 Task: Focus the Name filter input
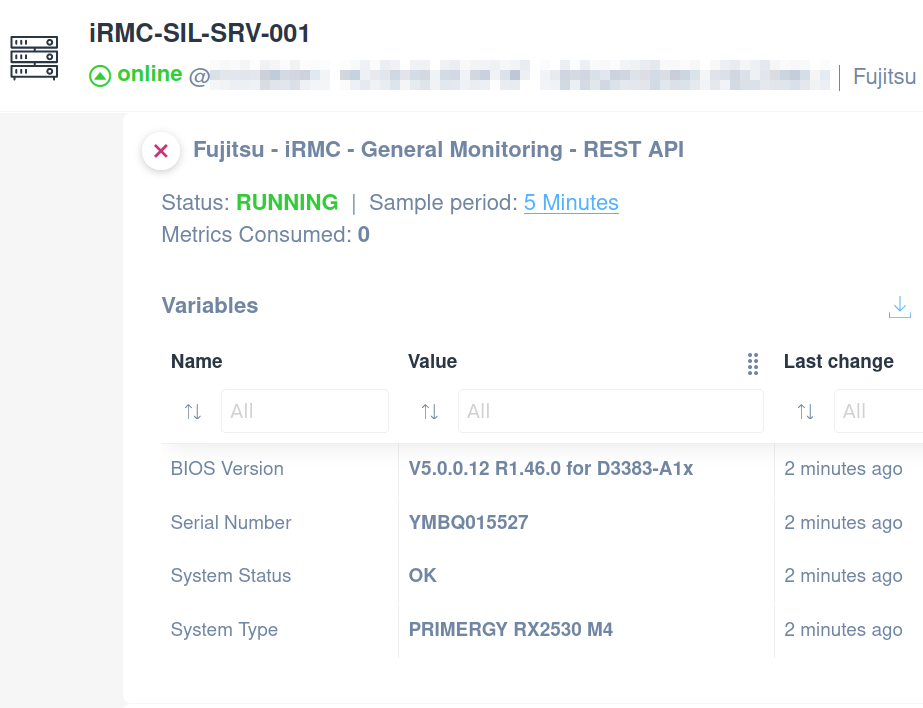305,411
